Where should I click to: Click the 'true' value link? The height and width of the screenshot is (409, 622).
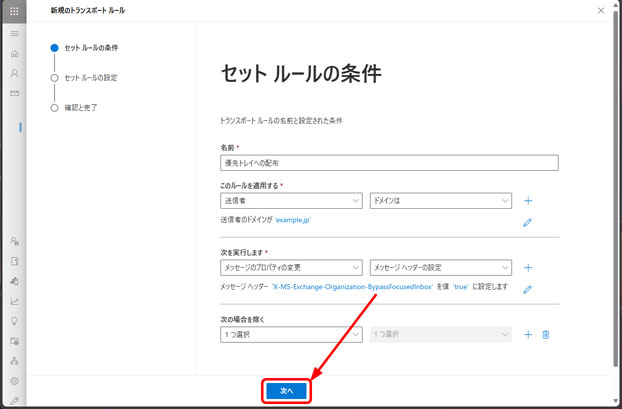(461, 287)
